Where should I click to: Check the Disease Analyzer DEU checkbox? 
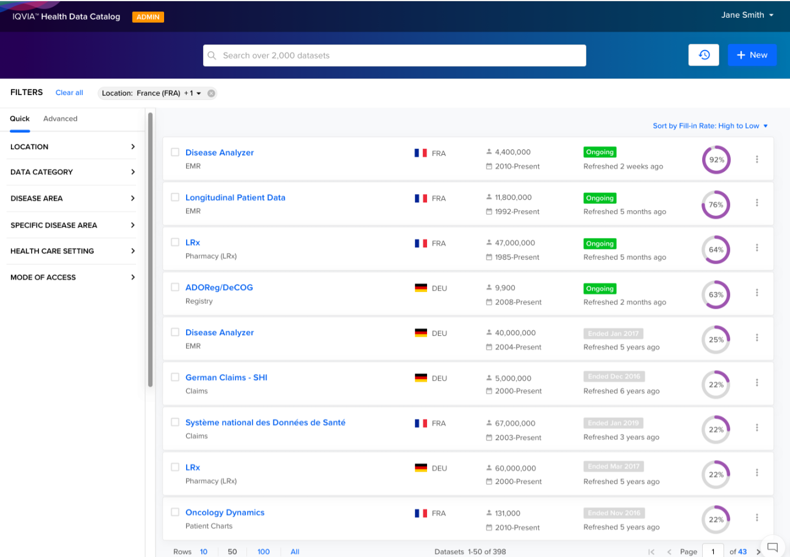(175, 332)
